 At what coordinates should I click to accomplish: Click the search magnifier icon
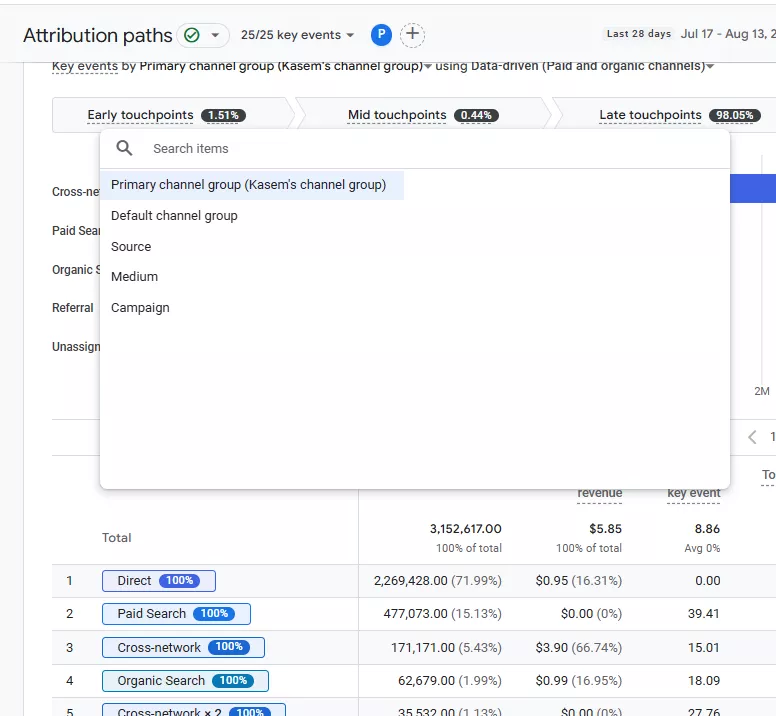click(x=125, y=148)
